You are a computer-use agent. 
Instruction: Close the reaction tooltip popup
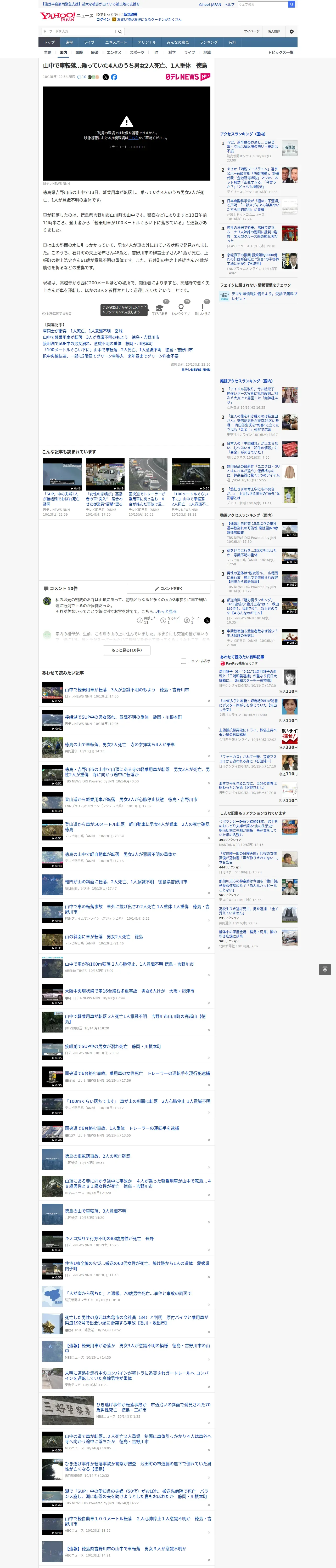(145, 307)
